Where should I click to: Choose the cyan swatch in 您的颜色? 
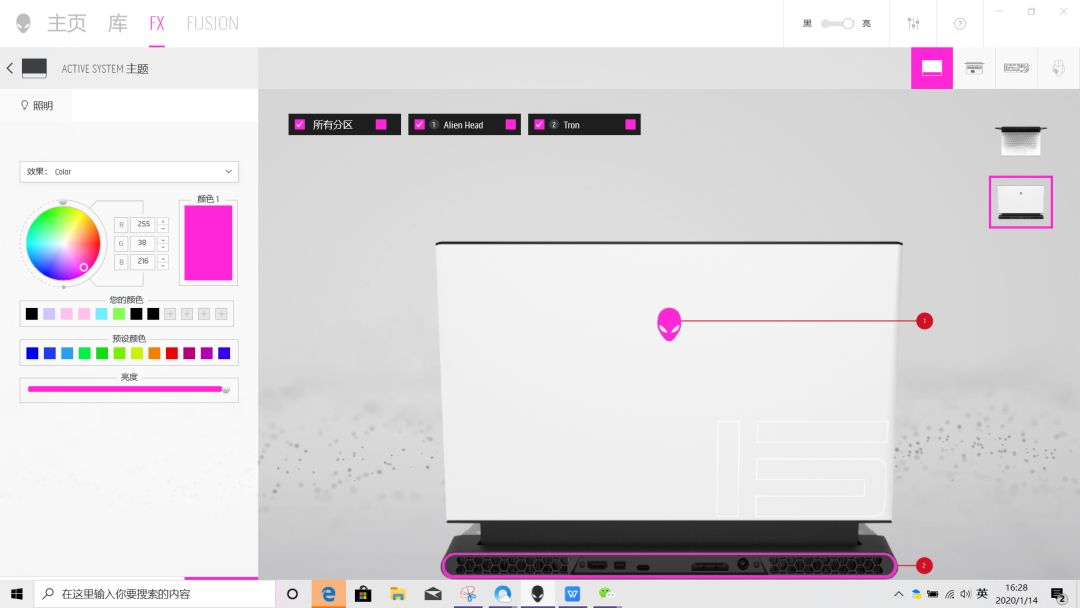tap(101, 314)
